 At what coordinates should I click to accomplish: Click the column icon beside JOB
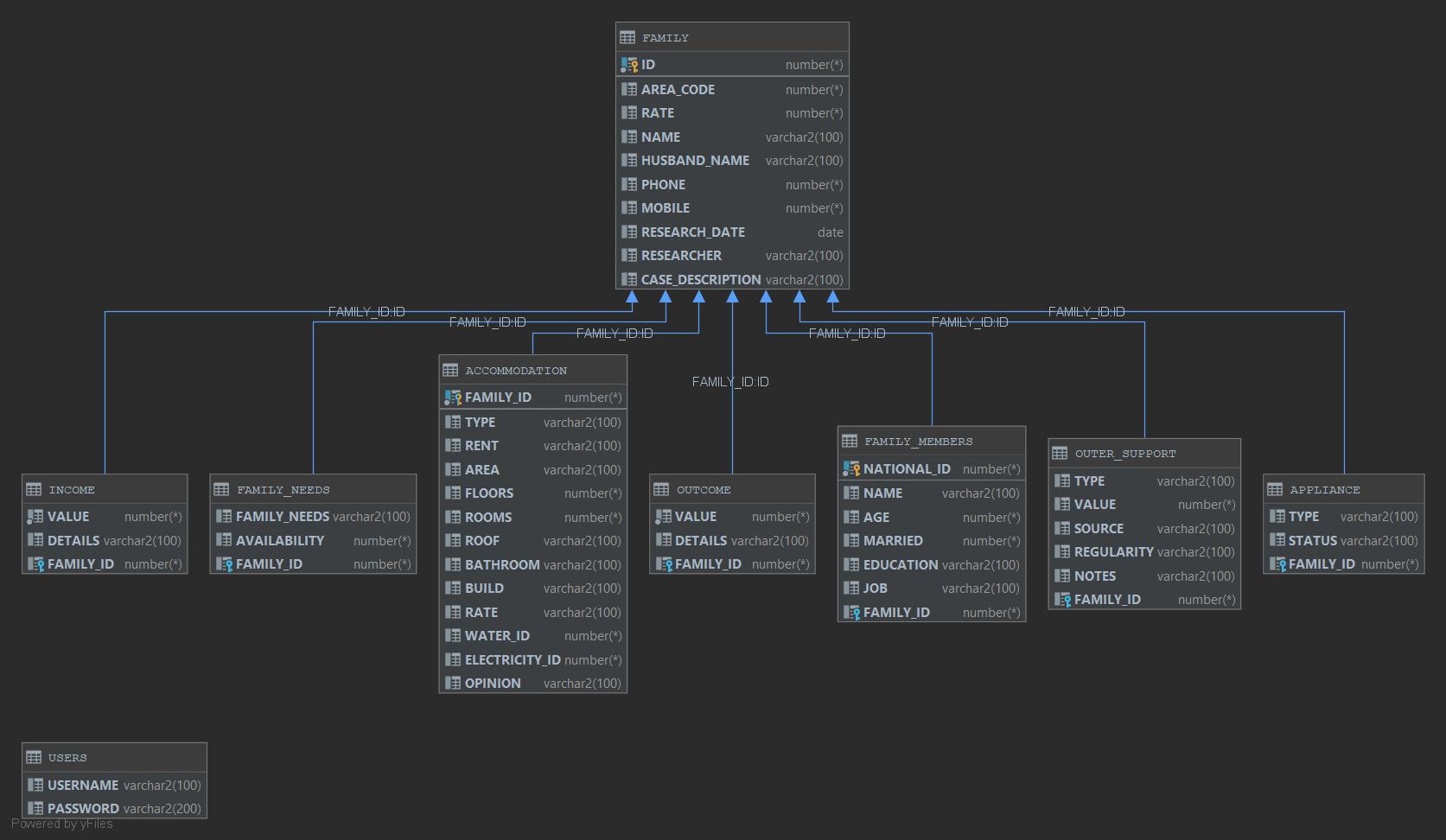[851, 589]
